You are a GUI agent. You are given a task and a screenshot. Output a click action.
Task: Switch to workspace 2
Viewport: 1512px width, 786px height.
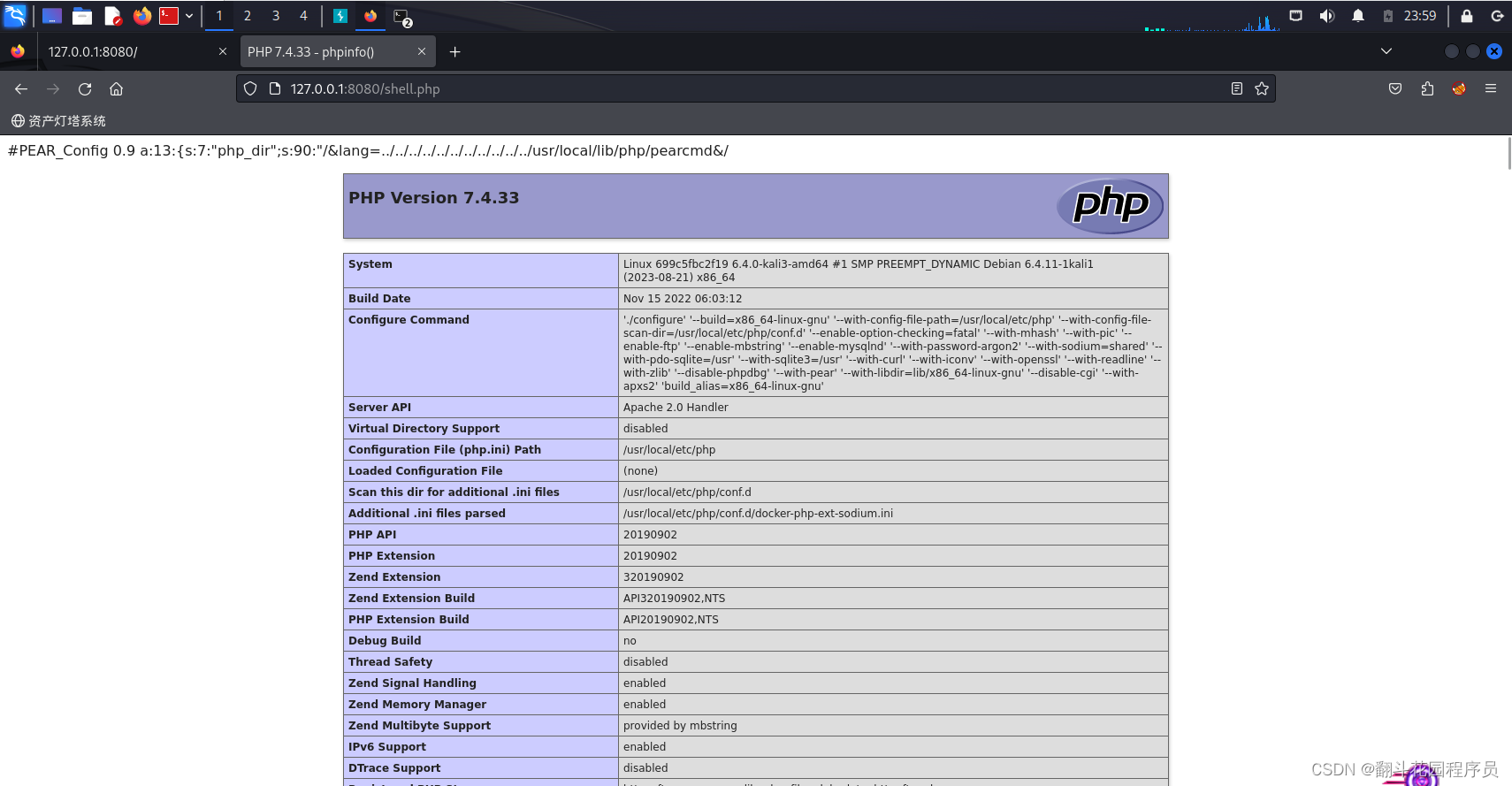(248, 16)
